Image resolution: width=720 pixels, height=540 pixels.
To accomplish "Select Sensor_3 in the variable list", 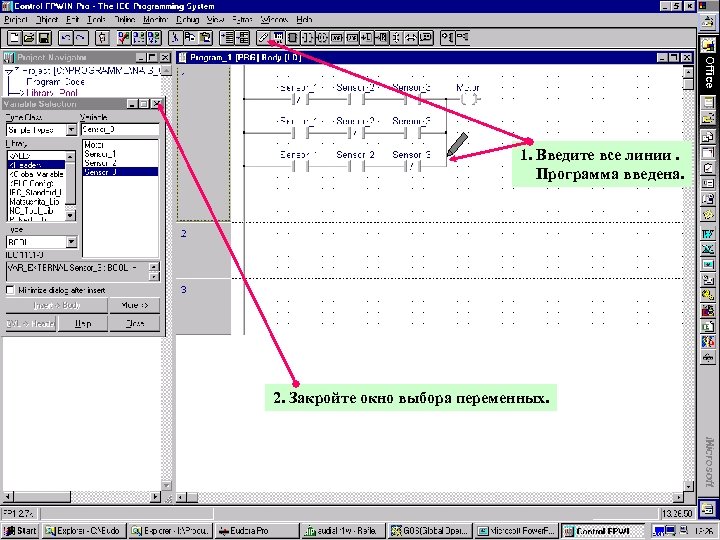I will point(120,172).
